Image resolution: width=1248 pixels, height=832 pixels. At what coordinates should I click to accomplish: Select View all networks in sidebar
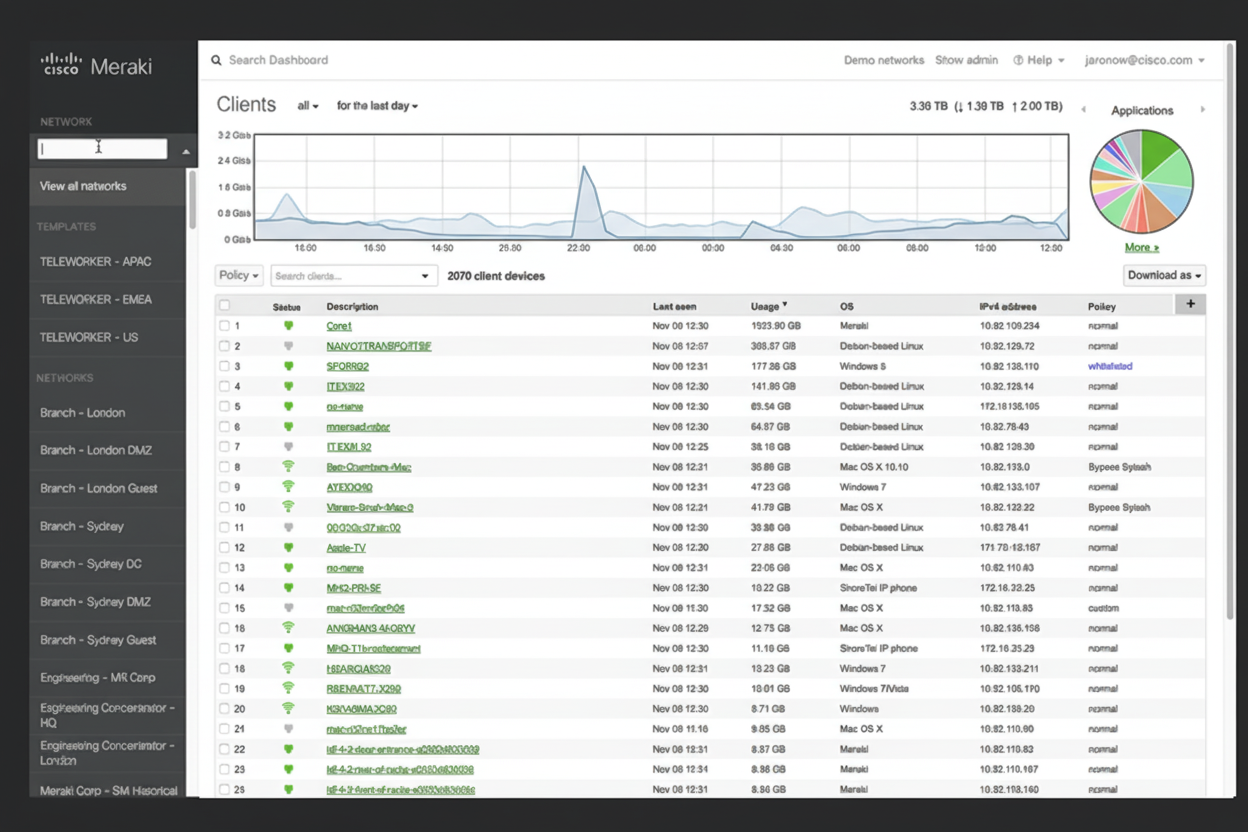click(86, 185)
